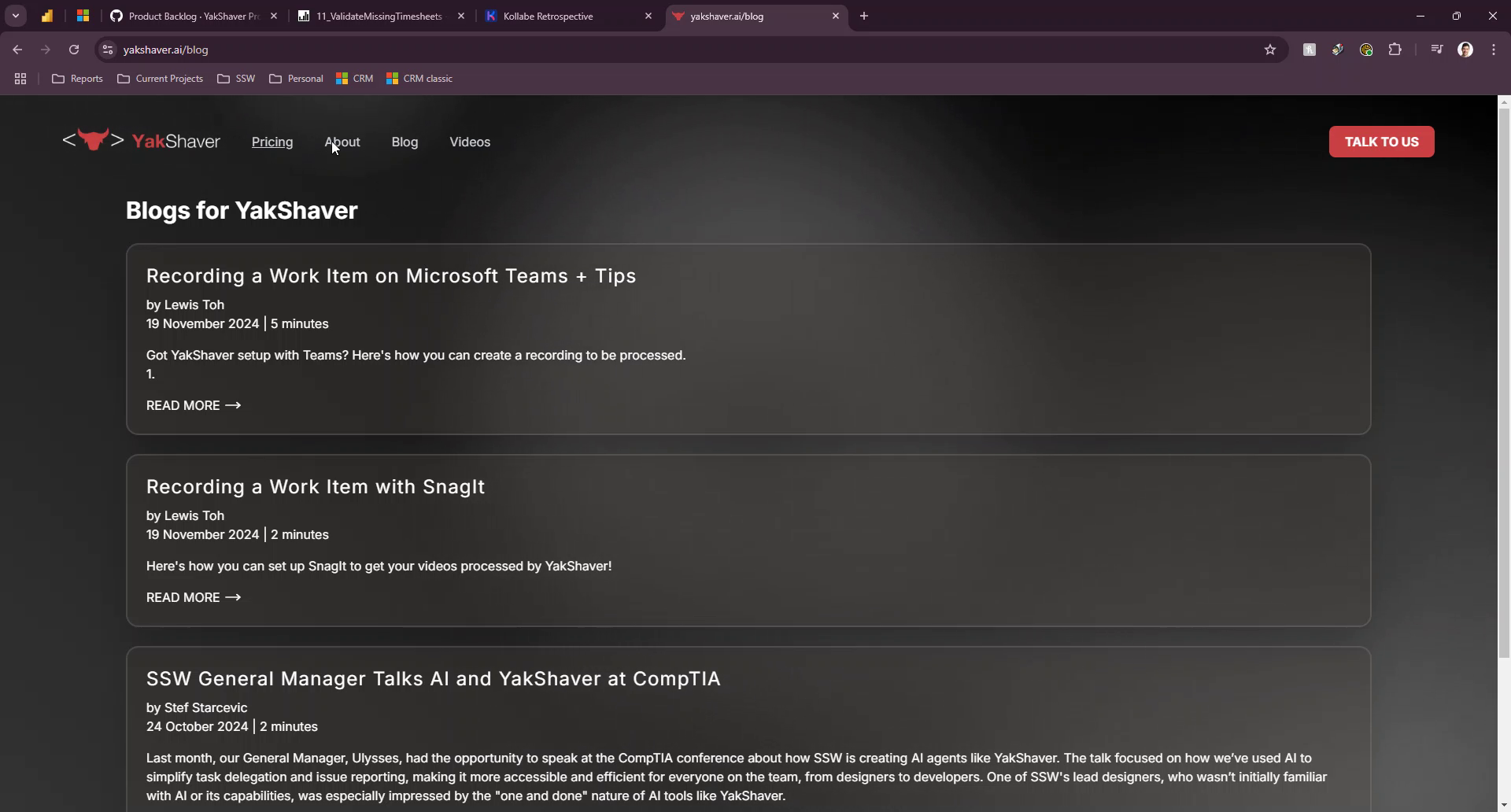
Task: Reload the current page
Action: (x=74, y=50)
